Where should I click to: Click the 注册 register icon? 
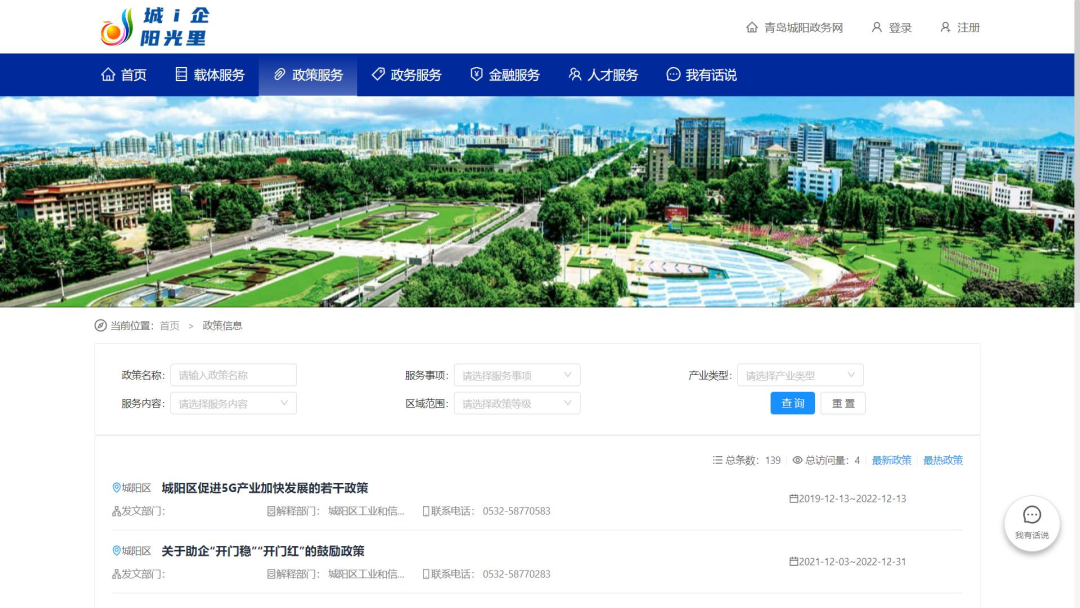pyautogui.click(x=945, y=28)
